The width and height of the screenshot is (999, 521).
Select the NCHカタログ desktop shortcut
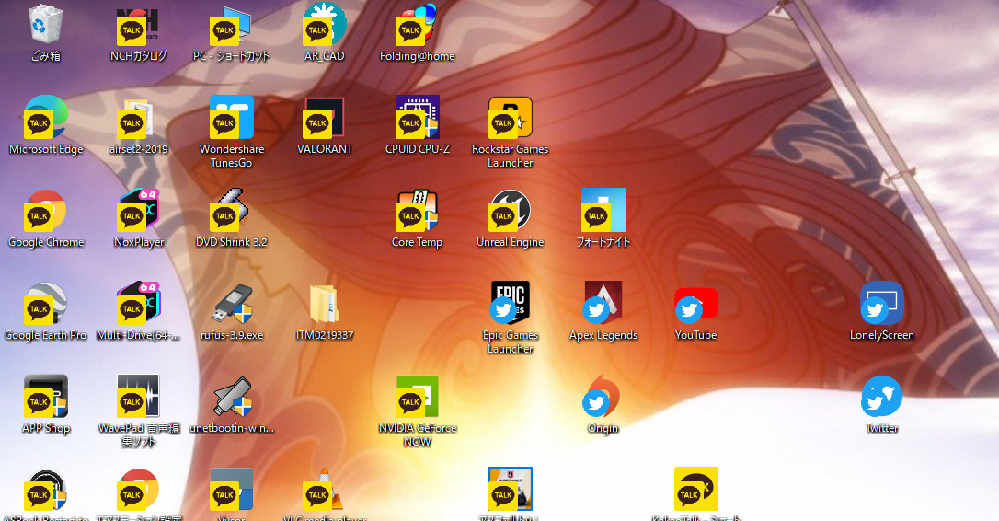pos(138,25)
